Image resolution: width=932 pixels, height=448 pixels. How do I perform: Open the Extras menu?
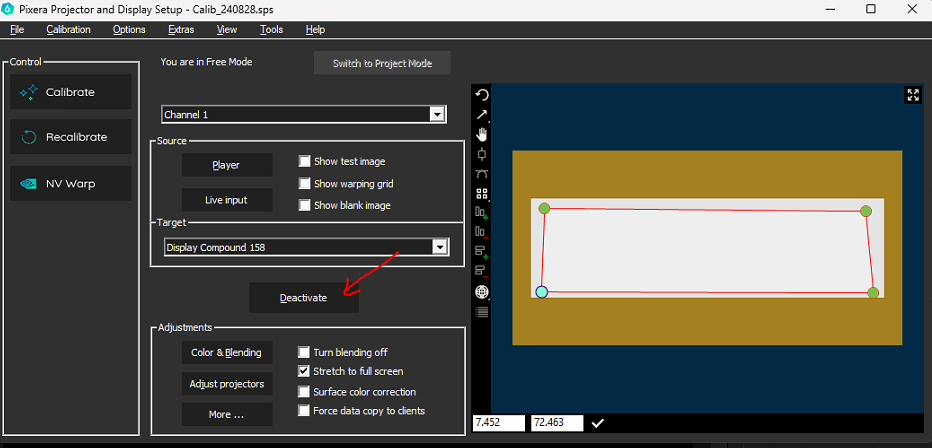pos(181,29)
